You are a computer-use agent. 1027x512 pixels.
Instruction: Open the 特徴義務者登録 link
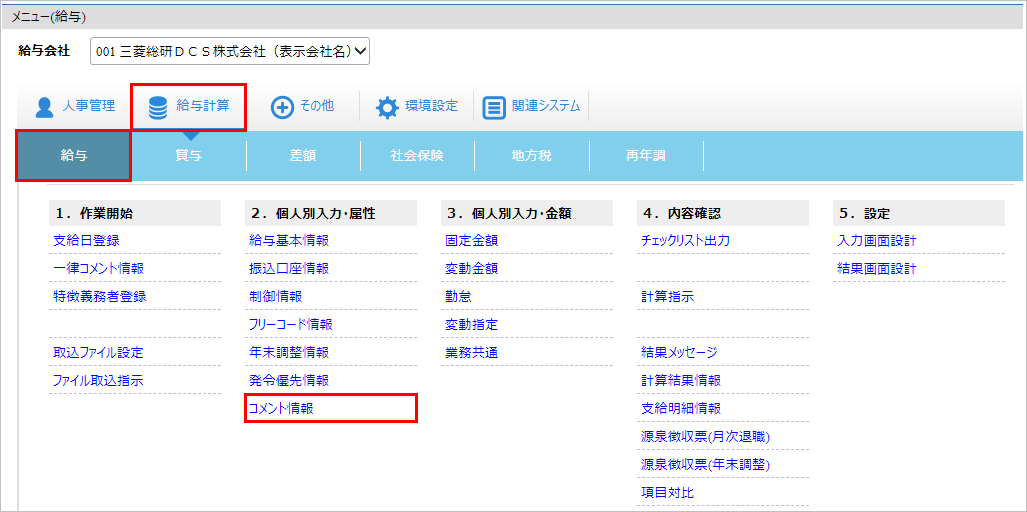[x=100, y=296]
